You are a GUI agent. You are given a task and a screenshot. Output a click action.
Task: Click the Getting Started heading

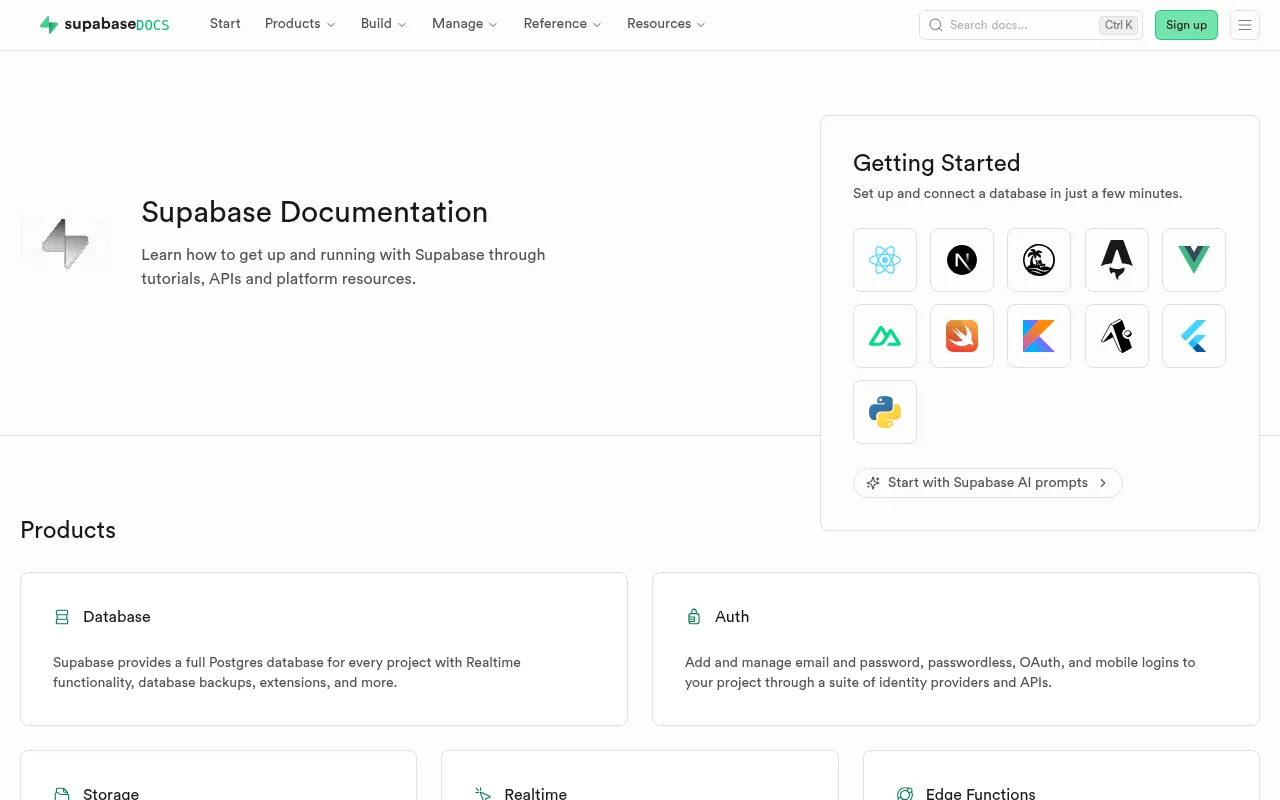936,163
